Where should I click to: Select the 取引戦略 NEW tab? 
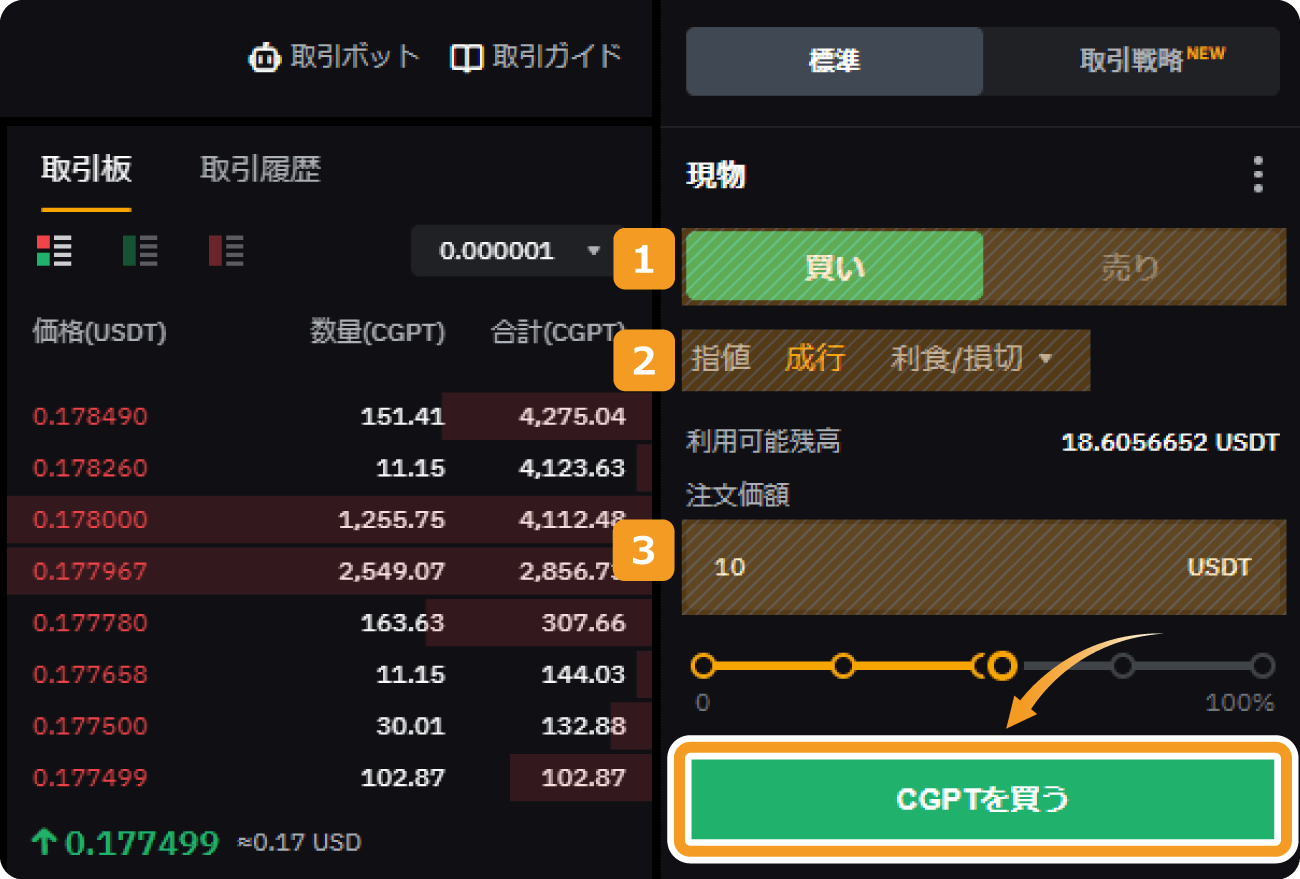tap(1131, 61)
